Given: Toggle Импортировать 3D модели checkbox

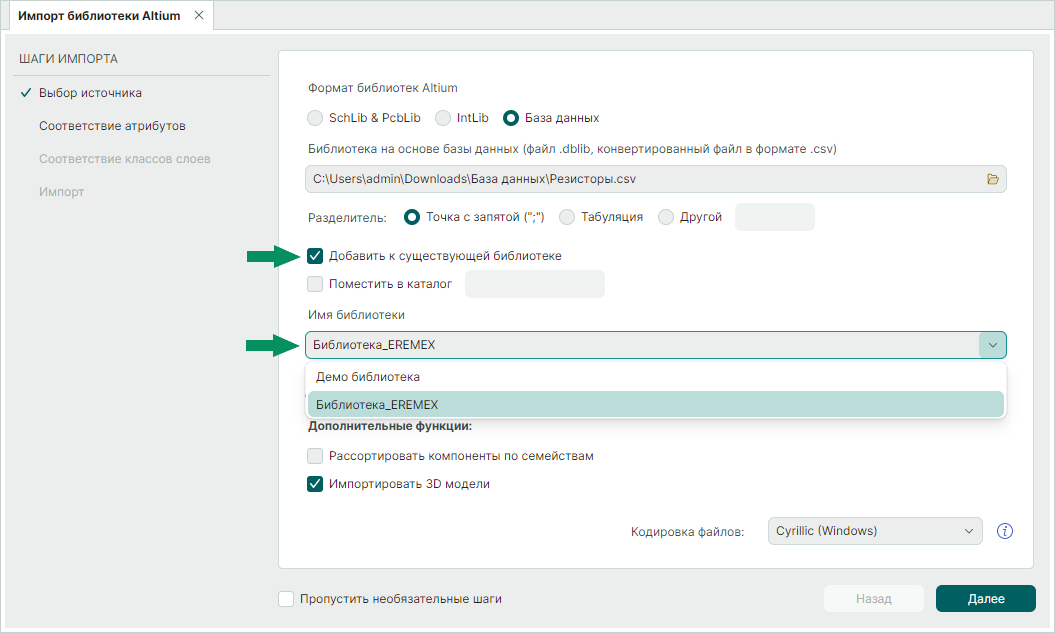Looking at the screenshot, I should (316, 484).
